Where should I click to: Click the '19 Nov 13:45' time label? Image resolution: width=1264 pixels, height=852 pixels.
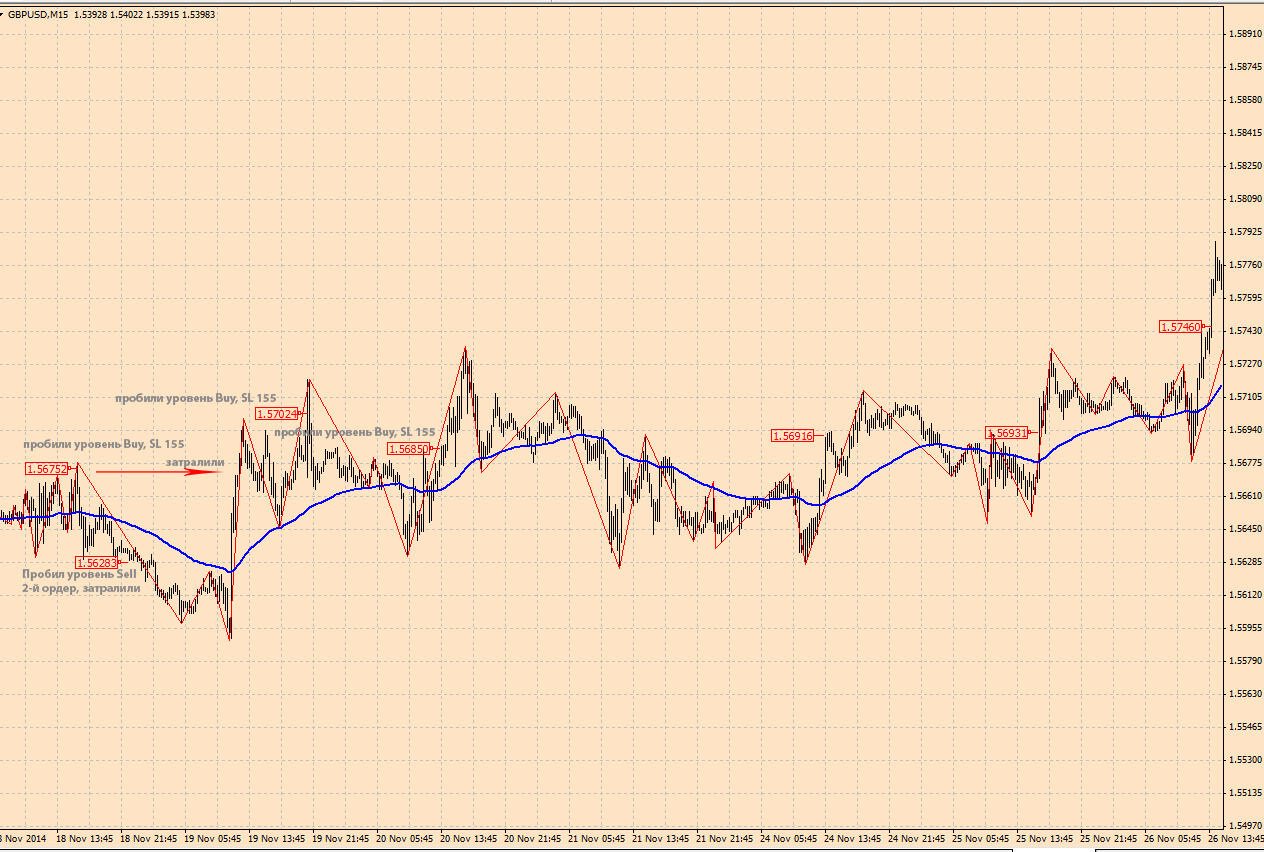tap(277, 838)
